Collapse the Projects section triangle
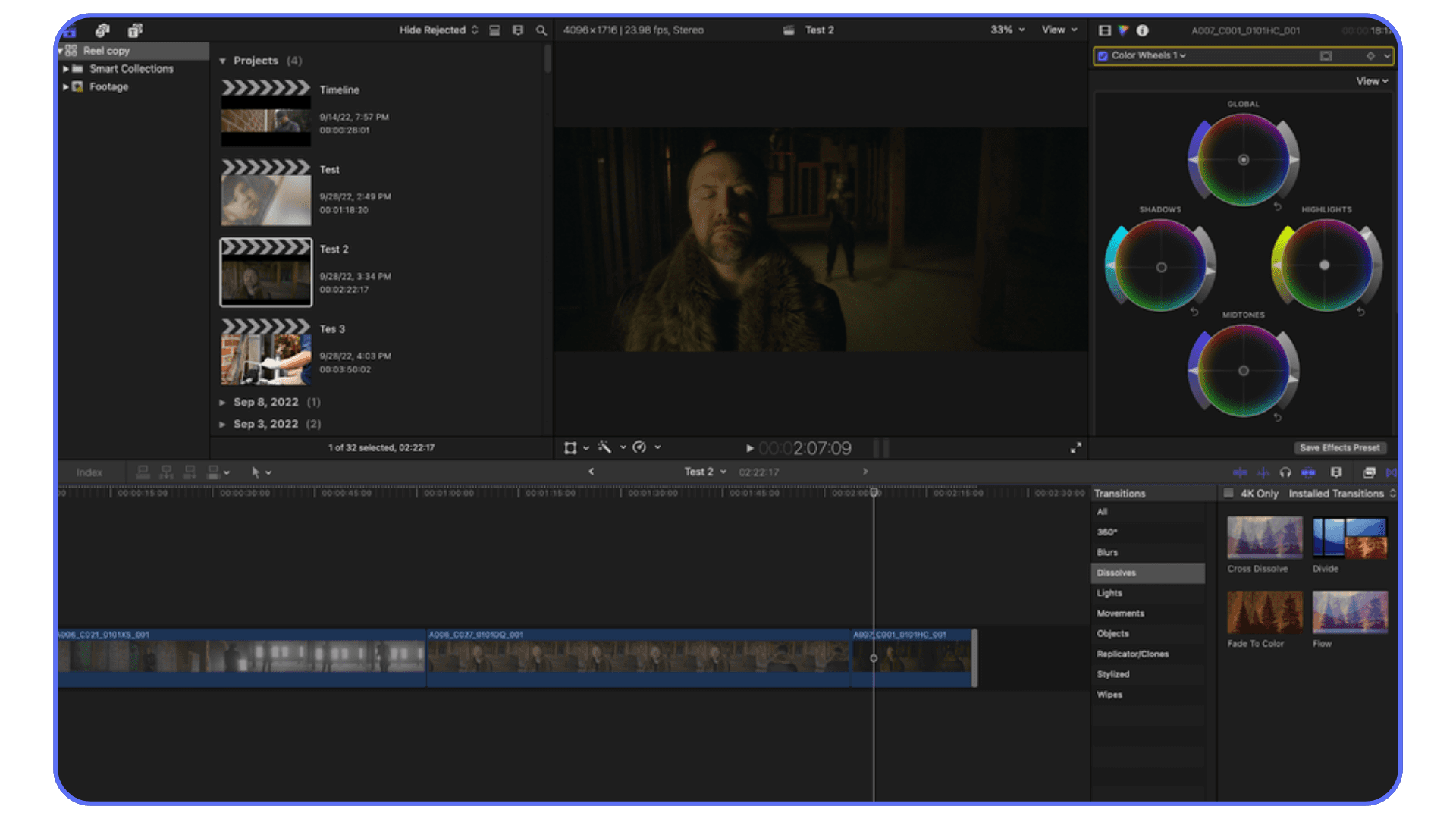Image resolution: width=1456 pixels, height=819 pixels. point(223,61)
